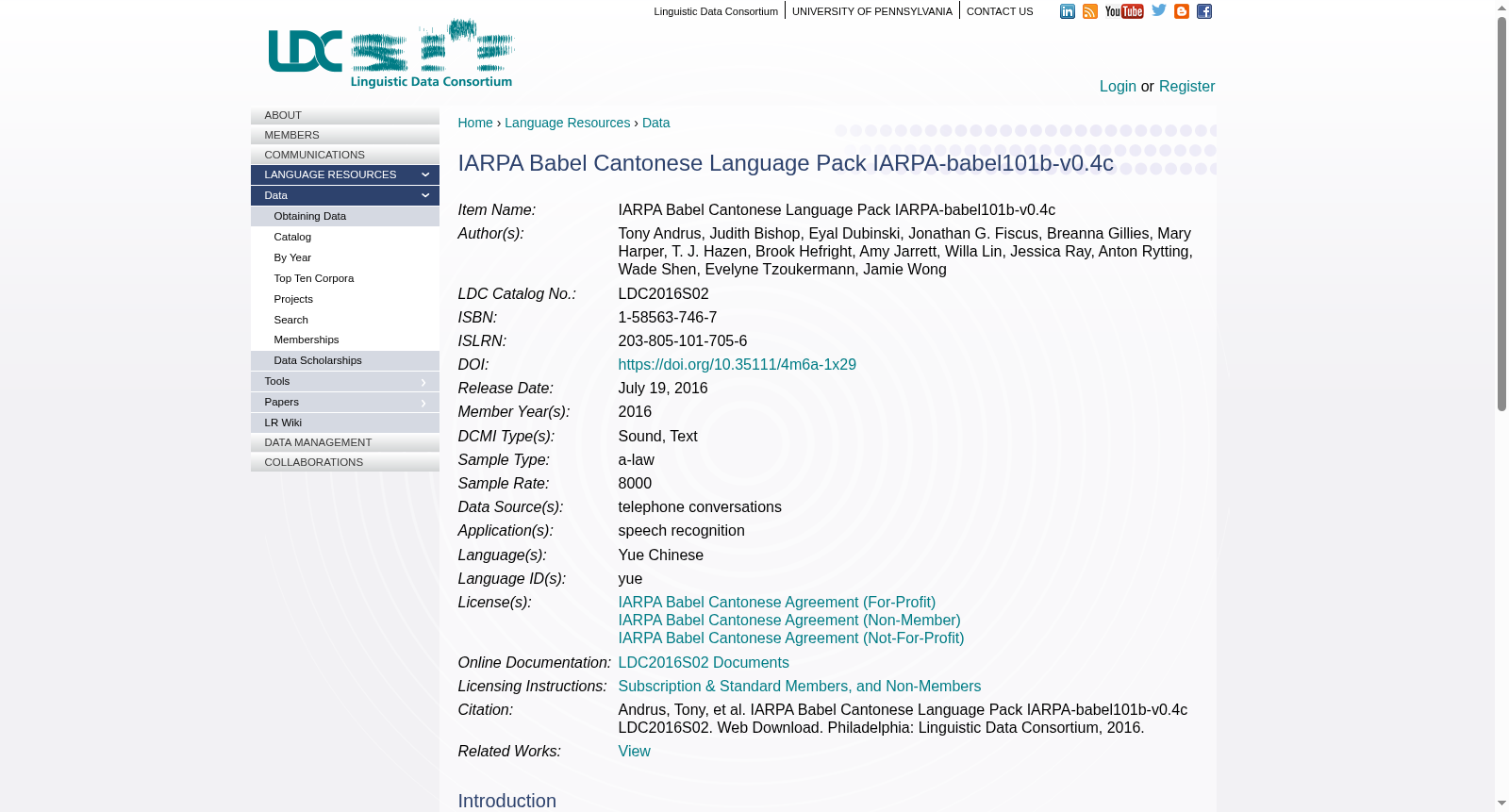Image resolution: width=1509 pixels, height=812 pixels.
Task: Click the page title heading
Action: 786,162
